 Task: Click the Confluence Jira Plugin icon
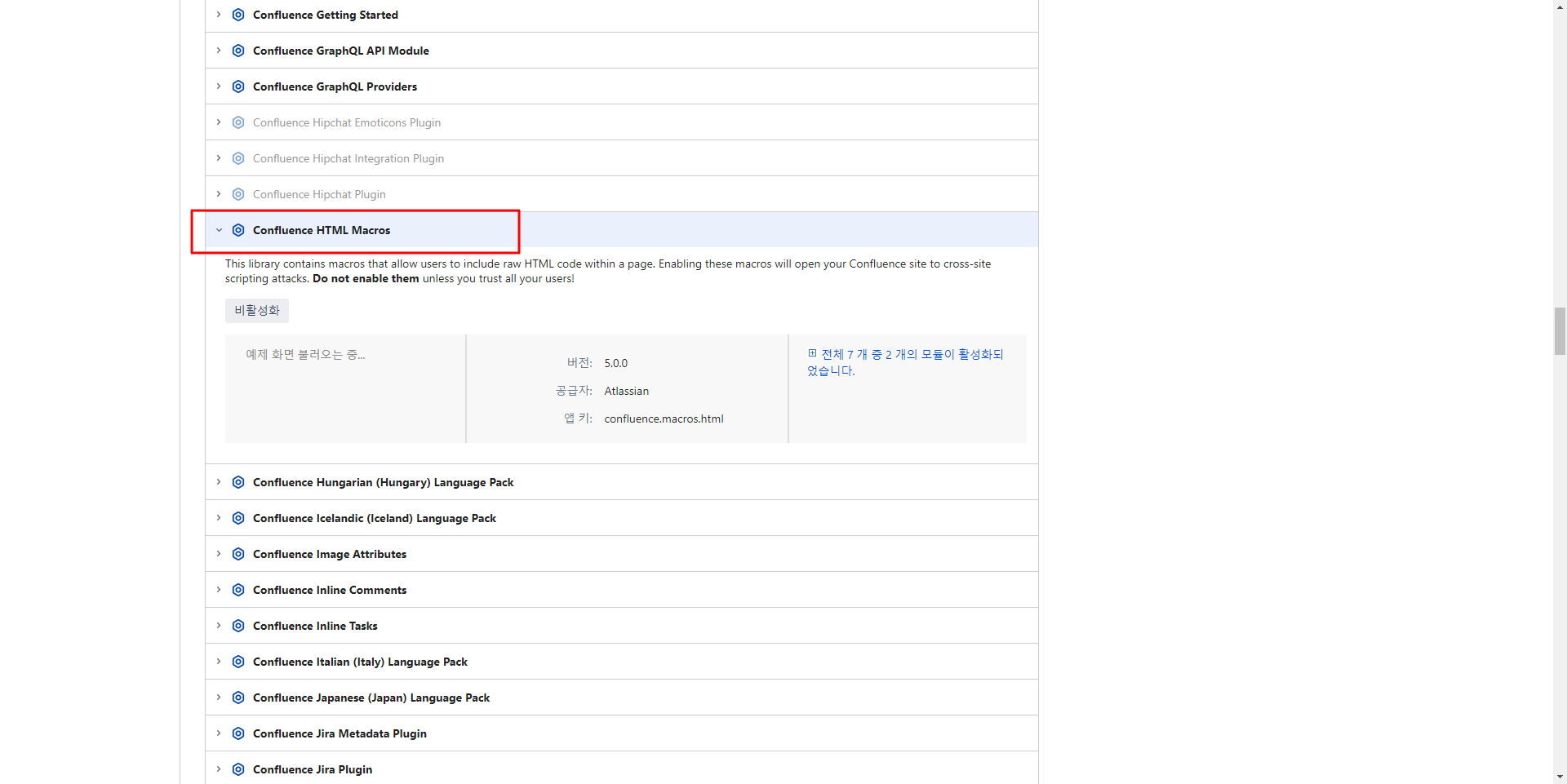point(238,769)
